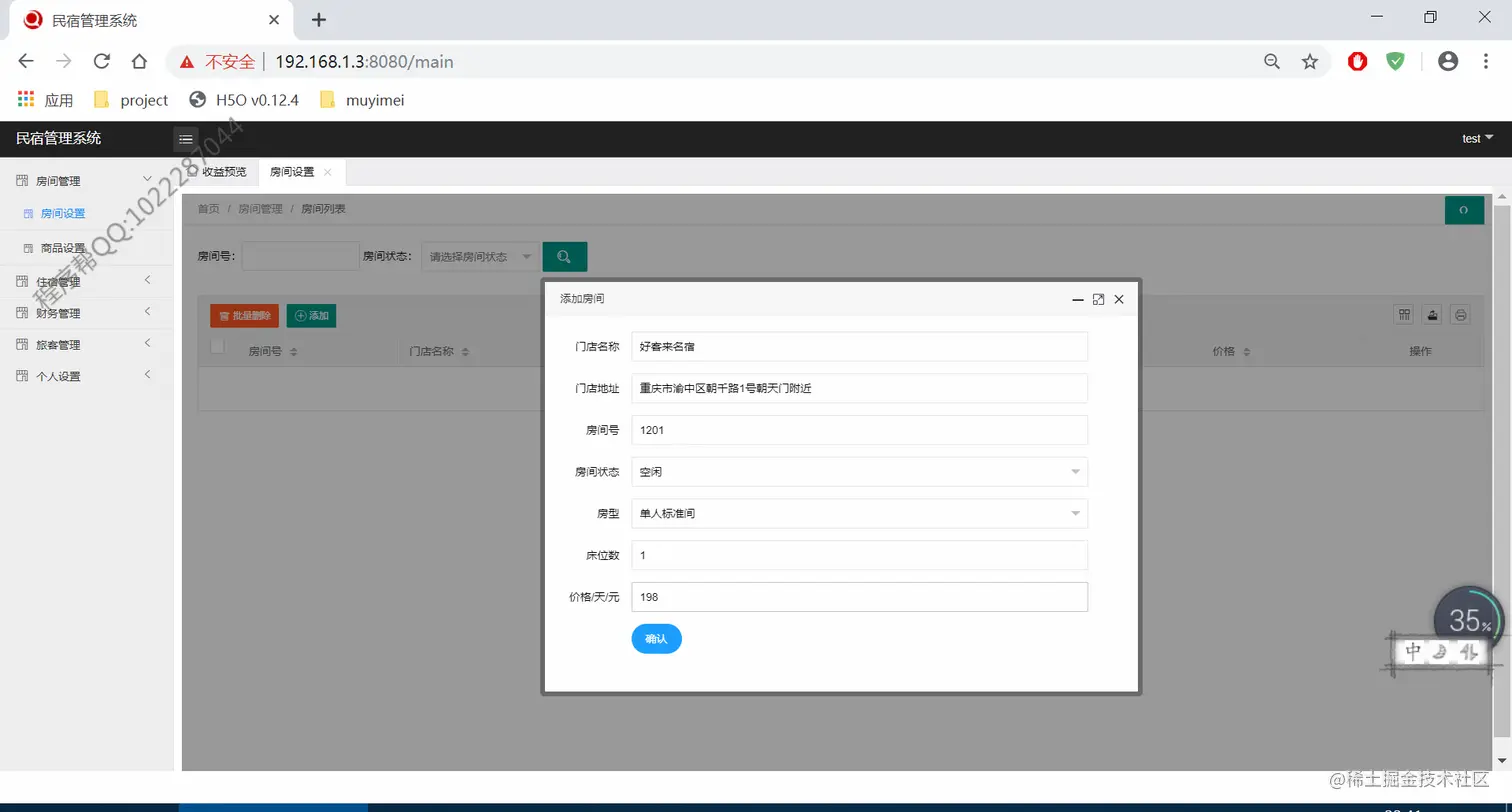Tick the table header select-all checkbox

tap(218, 346)
